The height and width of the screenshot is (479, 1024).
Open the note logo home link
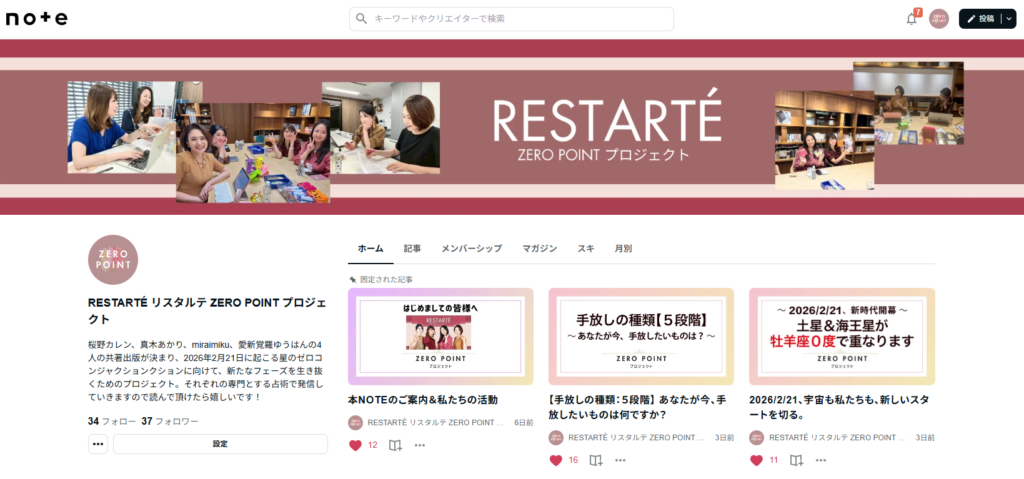37,19
